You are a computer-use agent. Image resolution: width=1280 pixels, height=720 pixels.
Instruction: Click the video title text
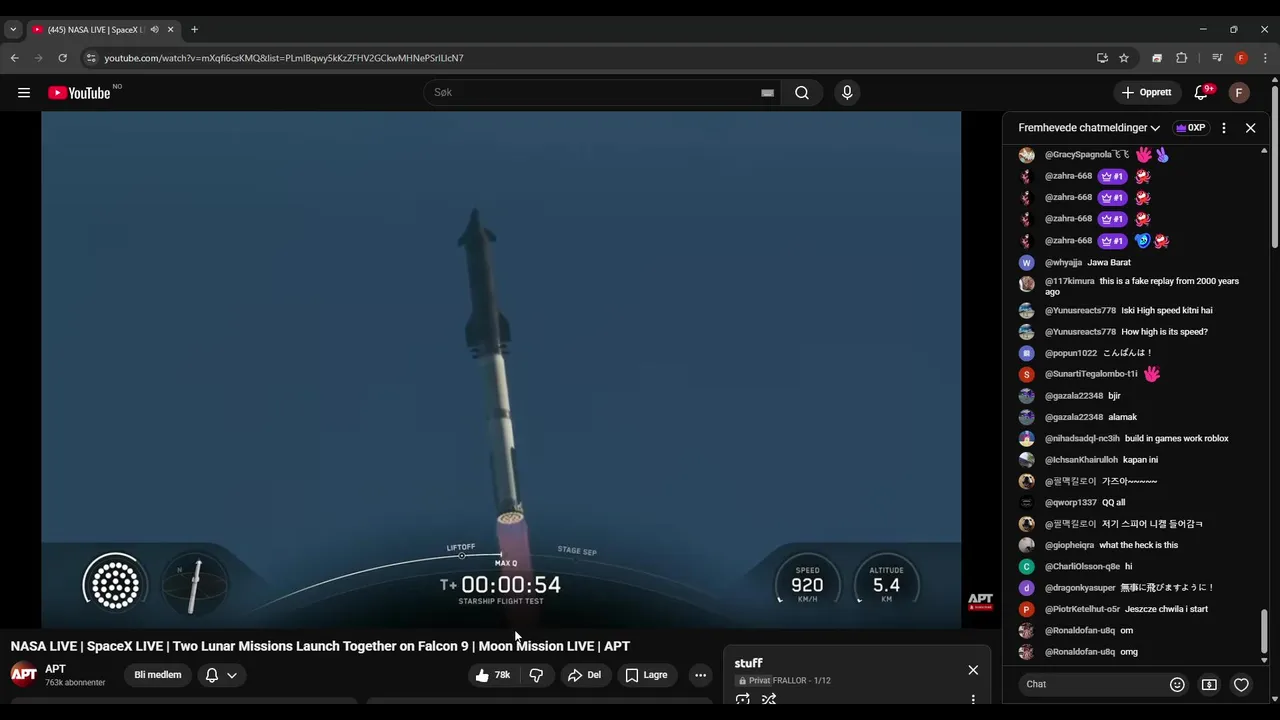click(320, 646)
